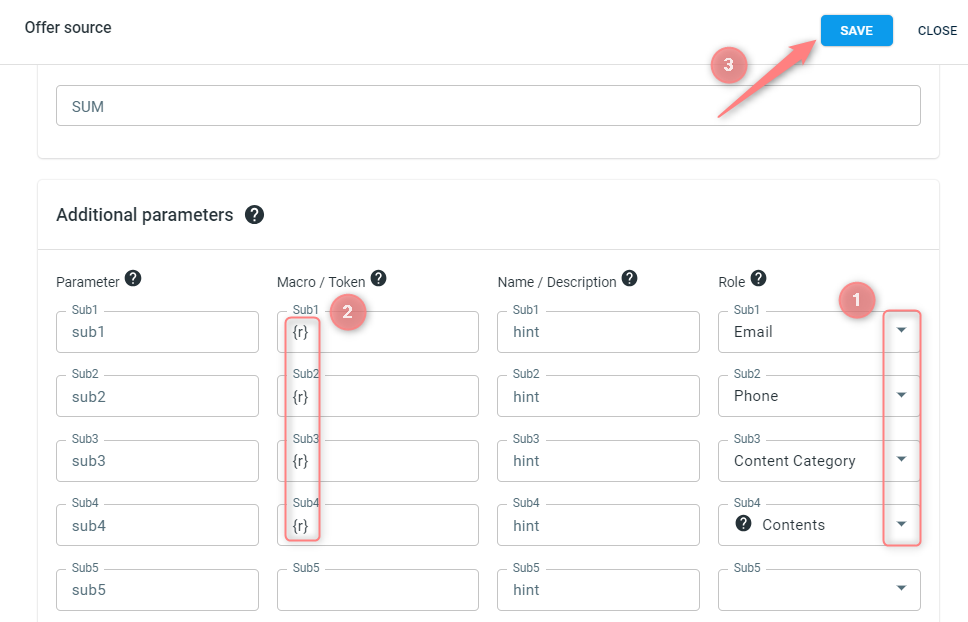Show Name / Description help tooltip icon
The image size is (968, 622).
click(x=629, y=278)
